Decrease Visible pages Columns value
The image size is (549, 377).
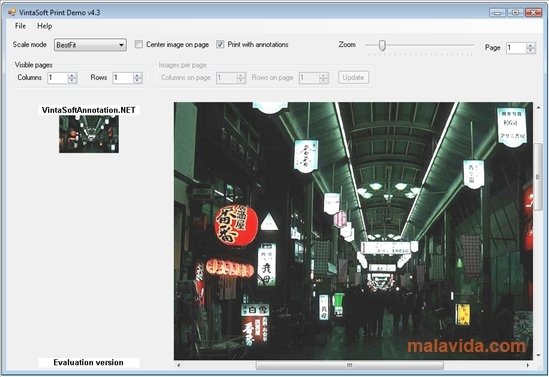point(72,81)
